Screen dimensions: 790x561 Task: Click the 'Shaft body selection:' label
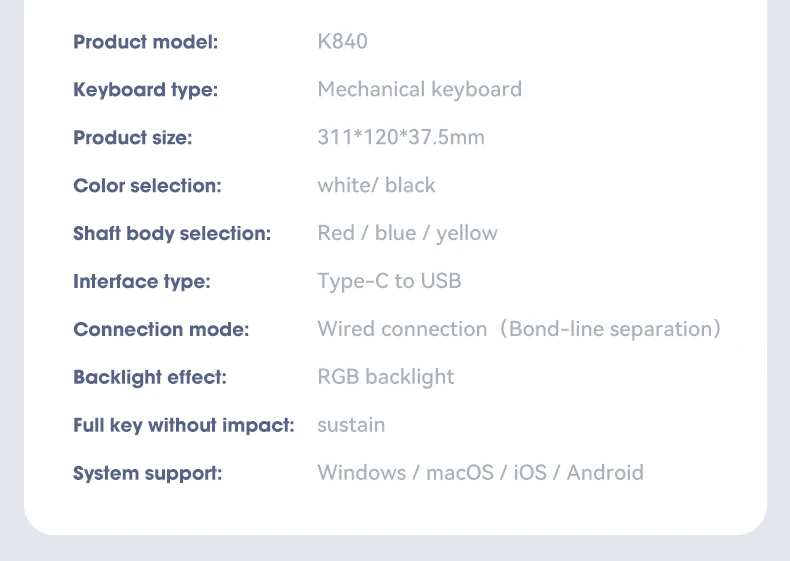point(172,234)
